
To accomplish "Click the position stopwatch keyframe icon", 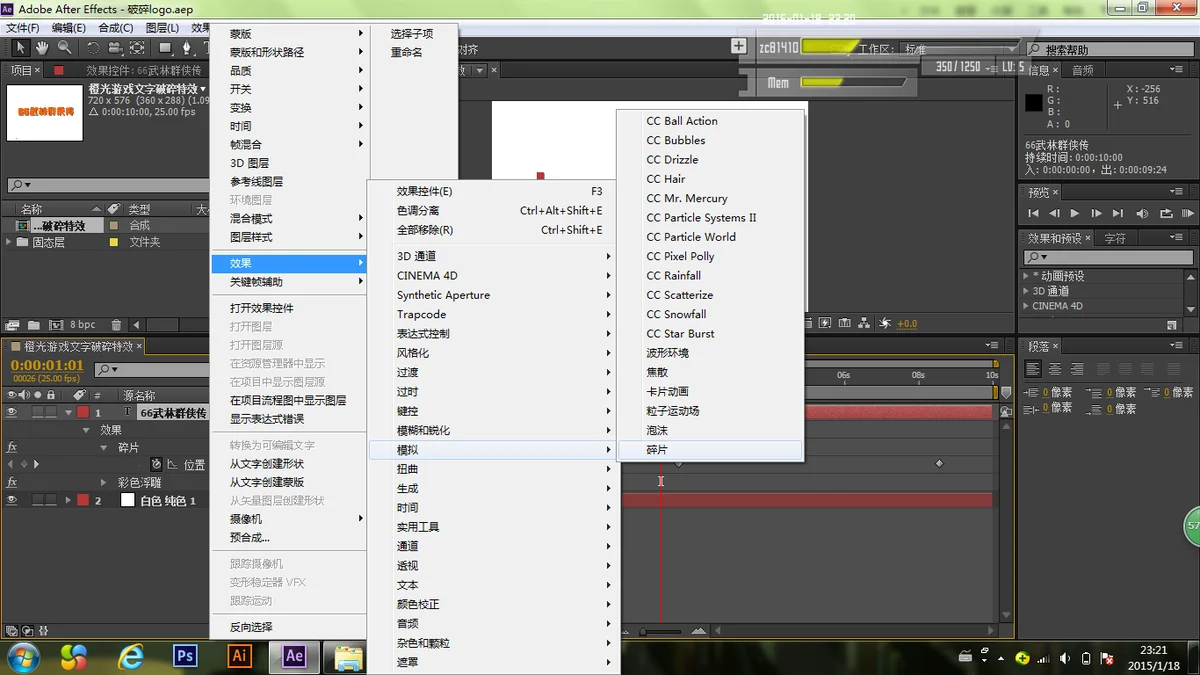I will click(156, 465).
